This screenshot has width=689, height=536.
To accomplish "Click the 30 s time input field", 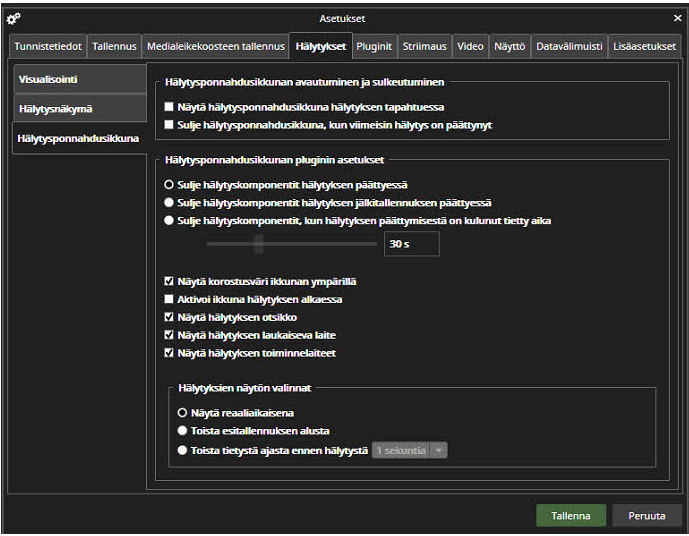I will [x=410, y=244].
